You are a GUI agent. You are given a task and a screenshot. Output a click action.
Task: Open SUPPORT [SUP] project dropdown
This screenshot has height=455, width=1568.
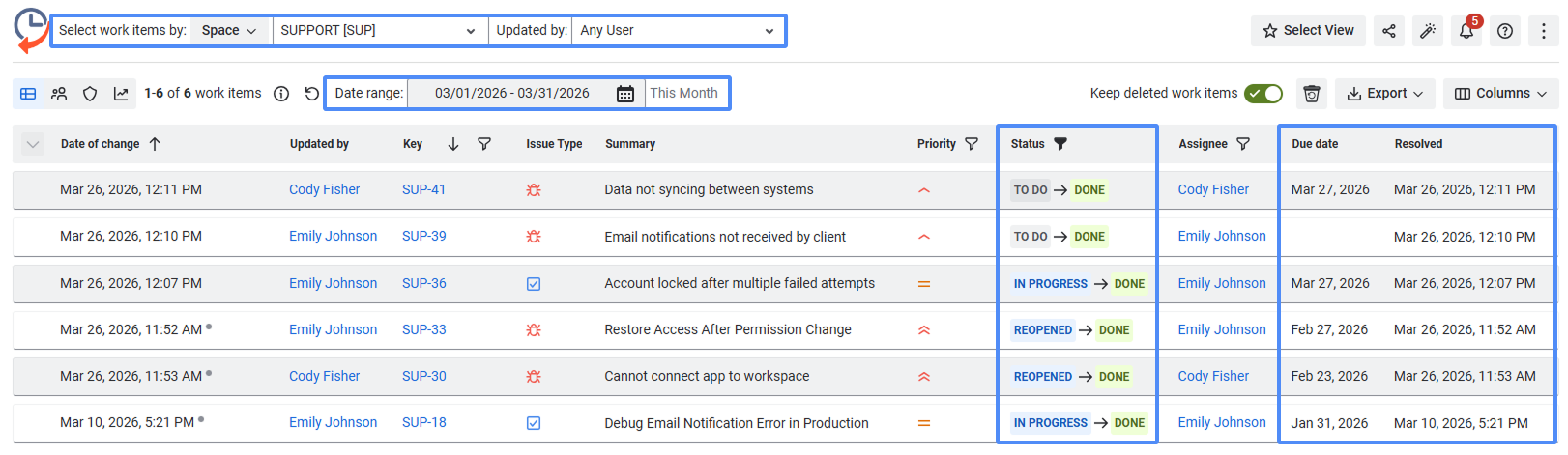point(380,31)
